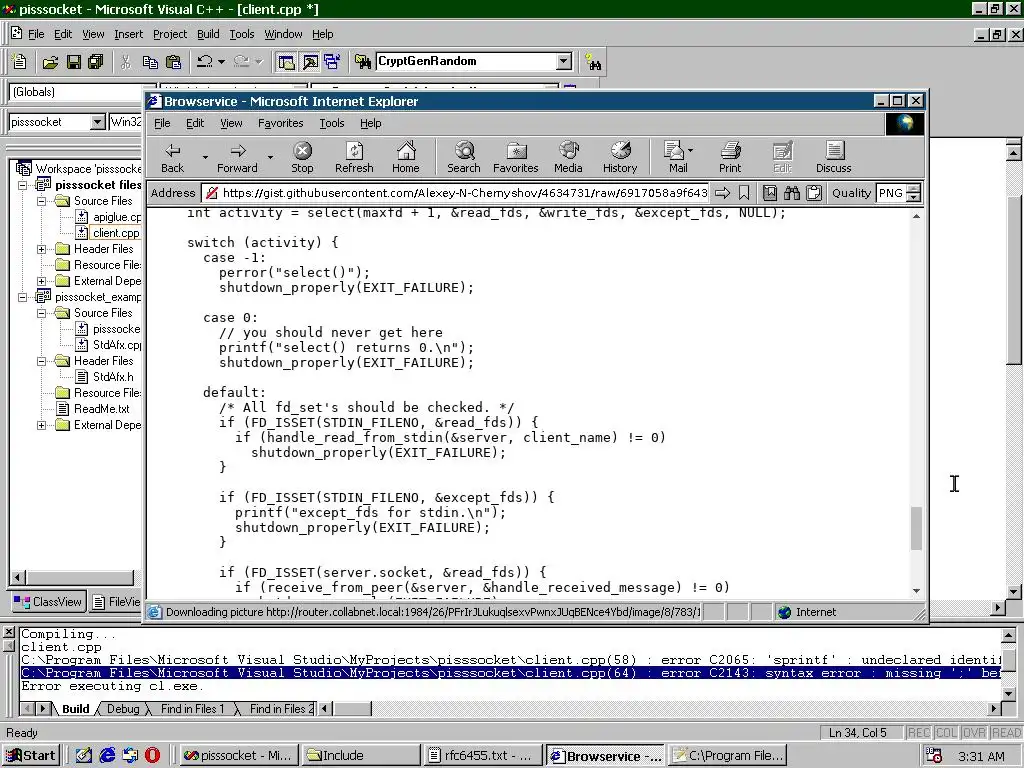Click Forward in Internet Explorer
The width and height of the screenshot is (1024, 768).
(x=237, y=157)
